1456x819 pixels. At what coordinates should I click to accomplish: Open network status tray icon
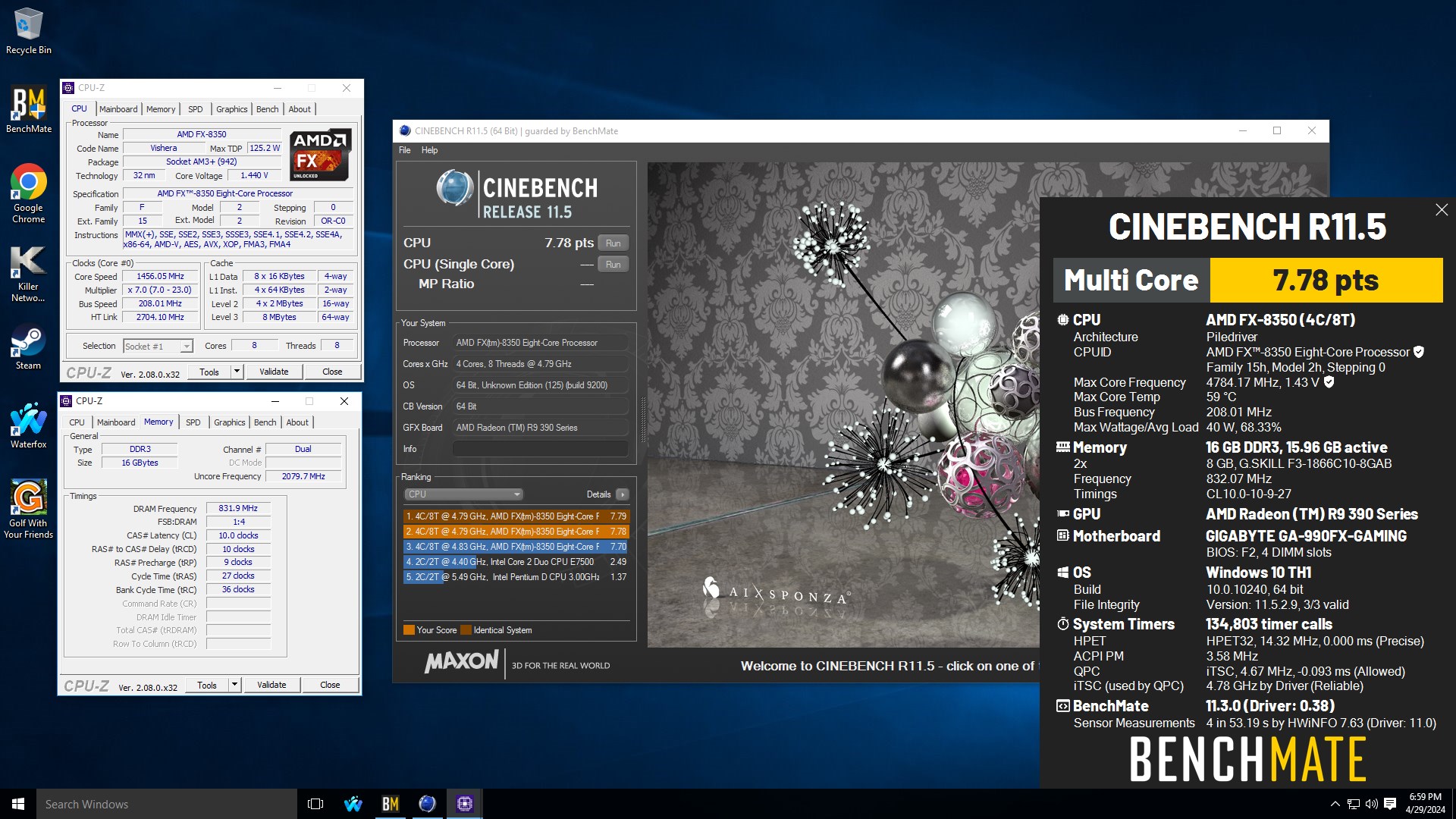tap(1353, 804)
